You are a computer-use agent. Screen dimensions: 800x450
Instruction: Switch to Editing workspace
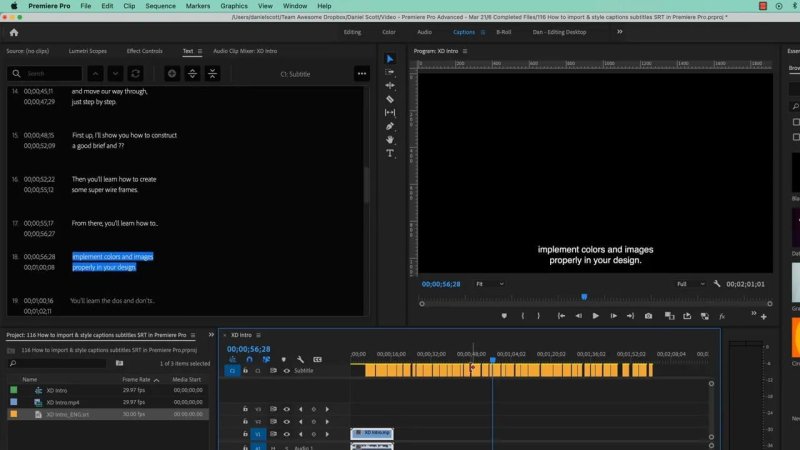(x=352, y=32)
